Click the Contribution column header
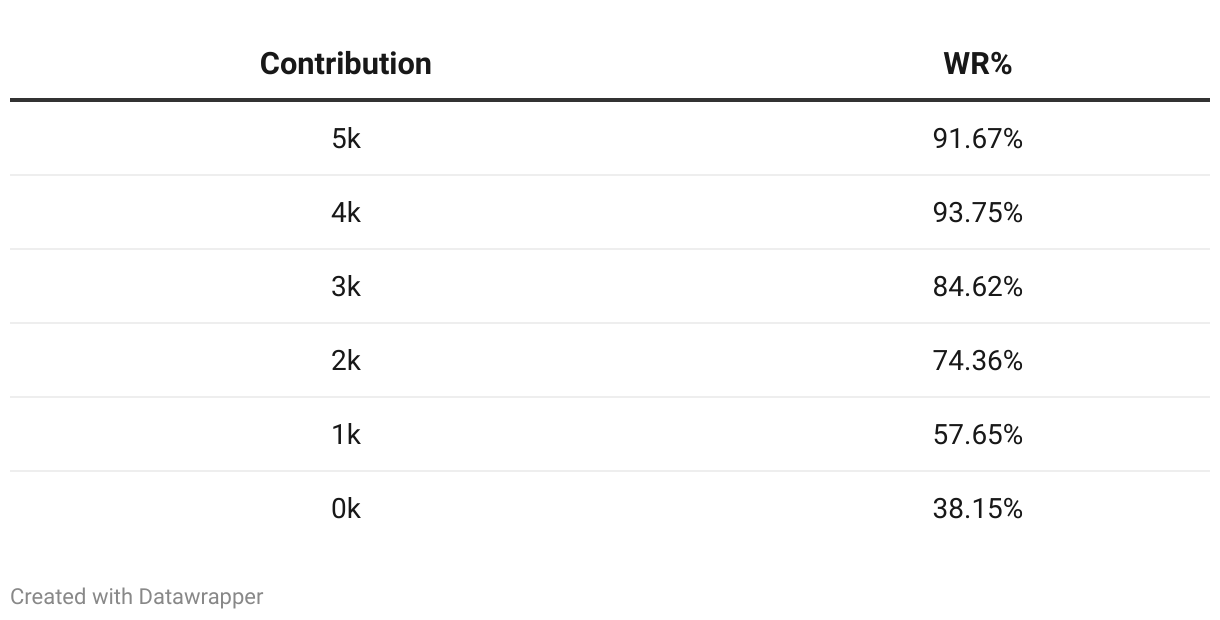 (x=345, y=64)
